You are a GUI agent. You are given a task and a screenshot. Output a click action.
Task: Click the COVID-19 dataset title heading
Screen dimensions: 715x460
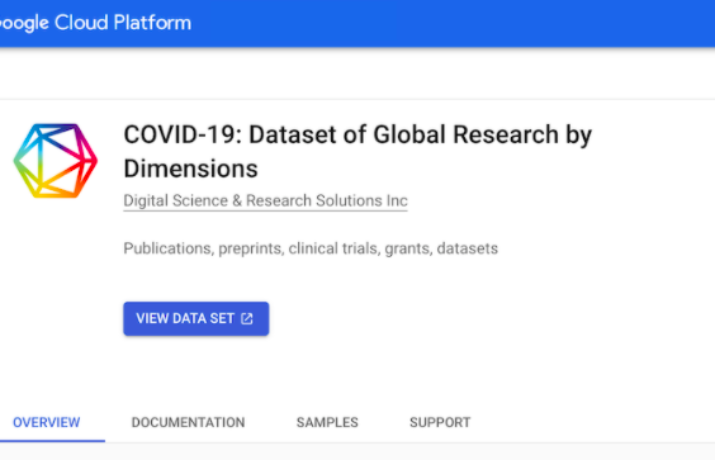pyautogui.click(x=357, y=134)
